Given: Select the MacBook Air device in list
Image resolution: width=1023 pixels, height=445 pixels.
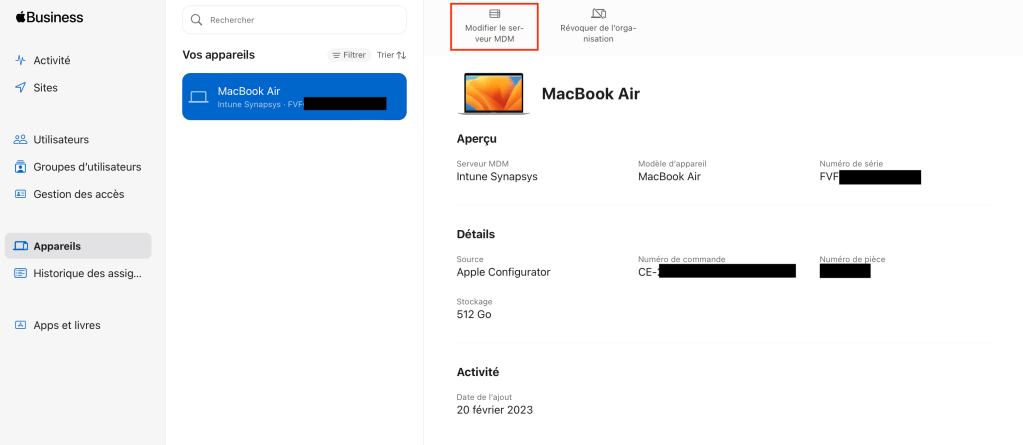Looking at the screenshot, I should [x=294, y=97].
